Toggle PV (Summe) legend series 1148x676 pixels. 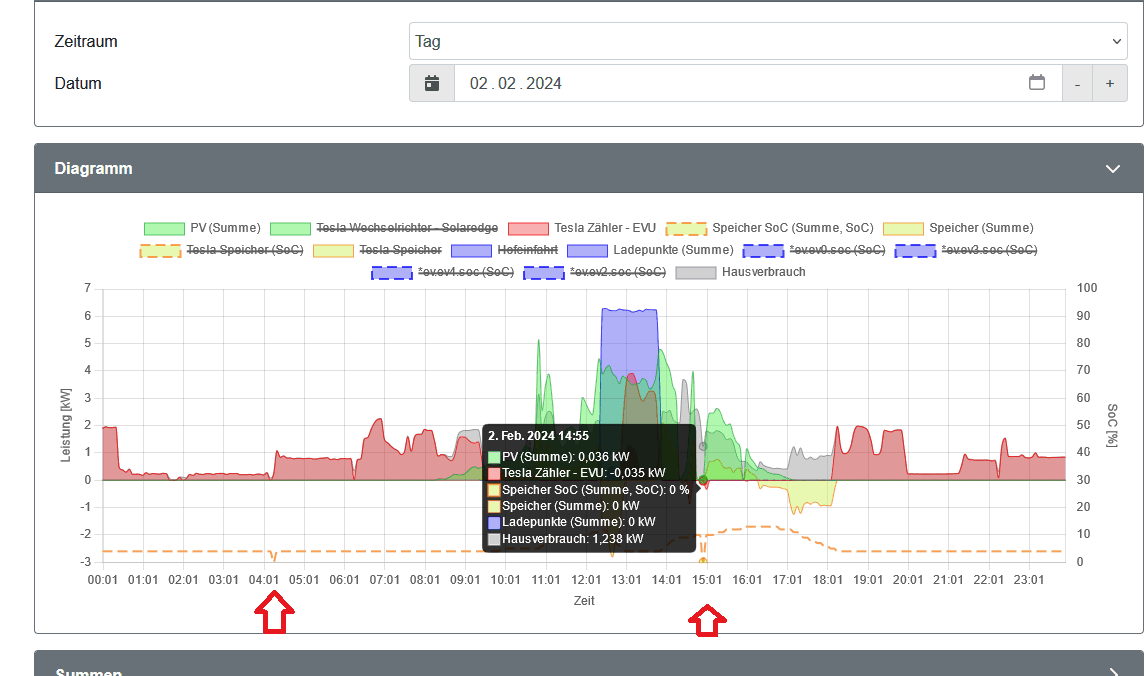(202, 228)
